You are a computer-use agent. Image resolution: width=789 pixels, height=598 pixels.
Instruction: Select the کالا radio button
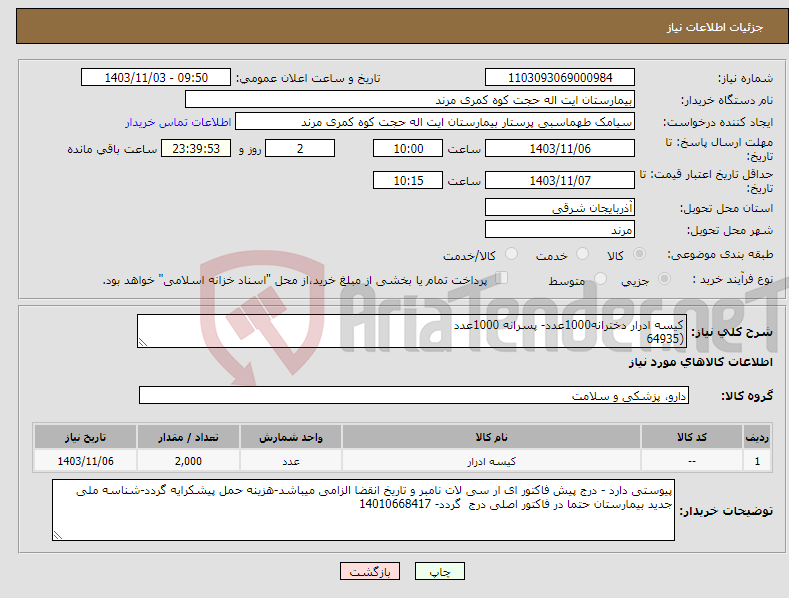pos(639,254)
